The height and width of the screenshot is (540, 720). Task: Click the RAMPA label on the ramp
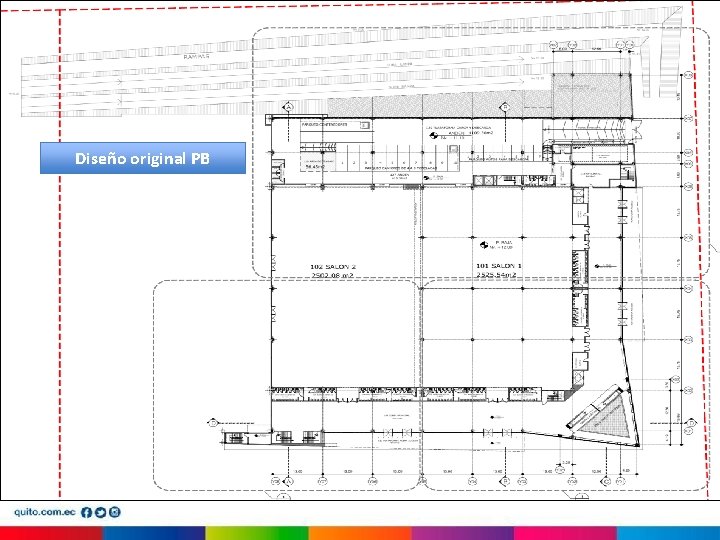click(196, 57)
